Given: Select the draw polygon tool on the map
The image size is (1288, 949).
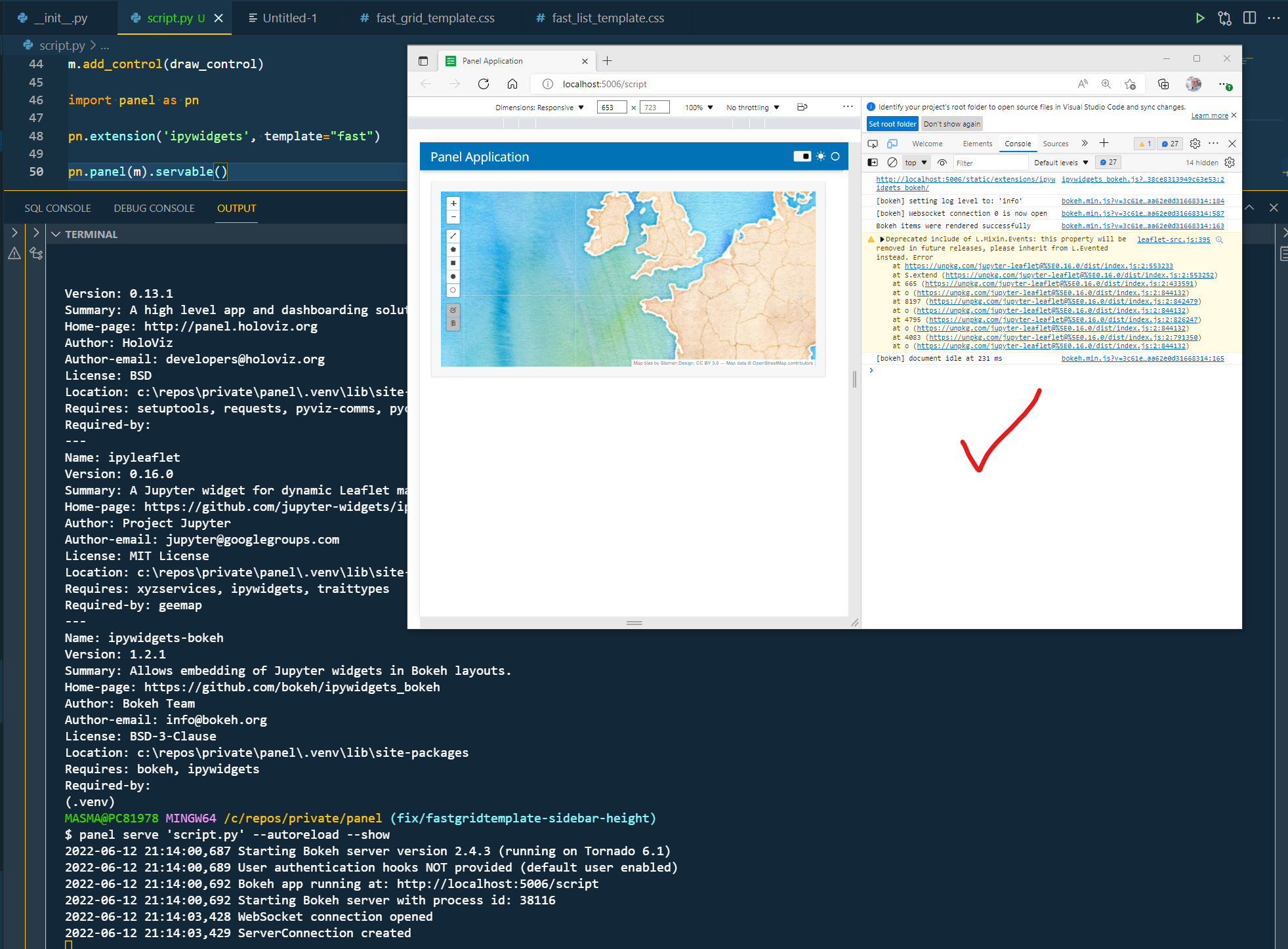Looking at the screenshot, I should click(453, 249).
